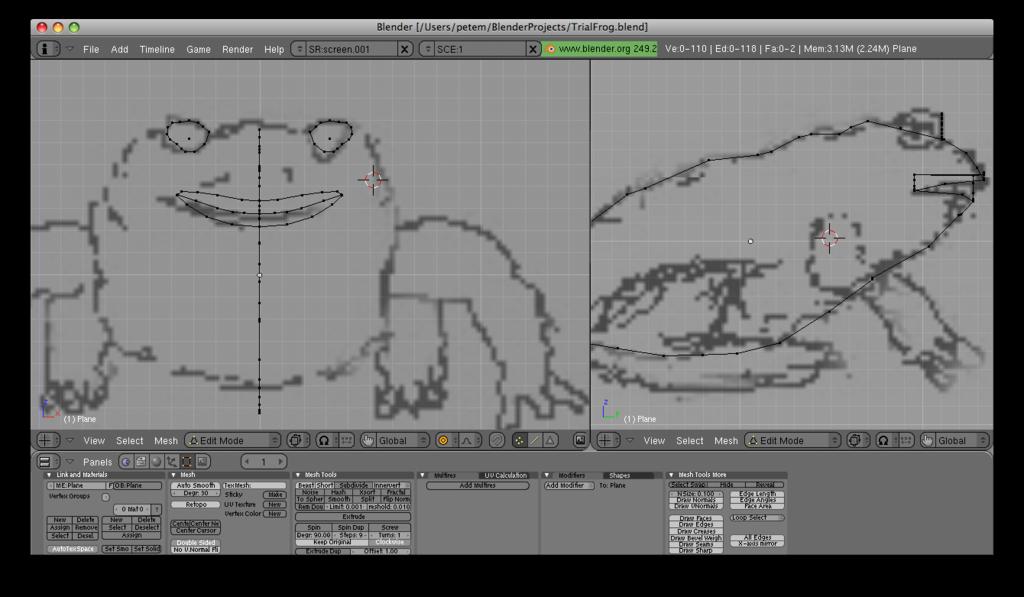Open Mesh menu in left 3D view
1024x597 pixels.
tap(166, 441)
